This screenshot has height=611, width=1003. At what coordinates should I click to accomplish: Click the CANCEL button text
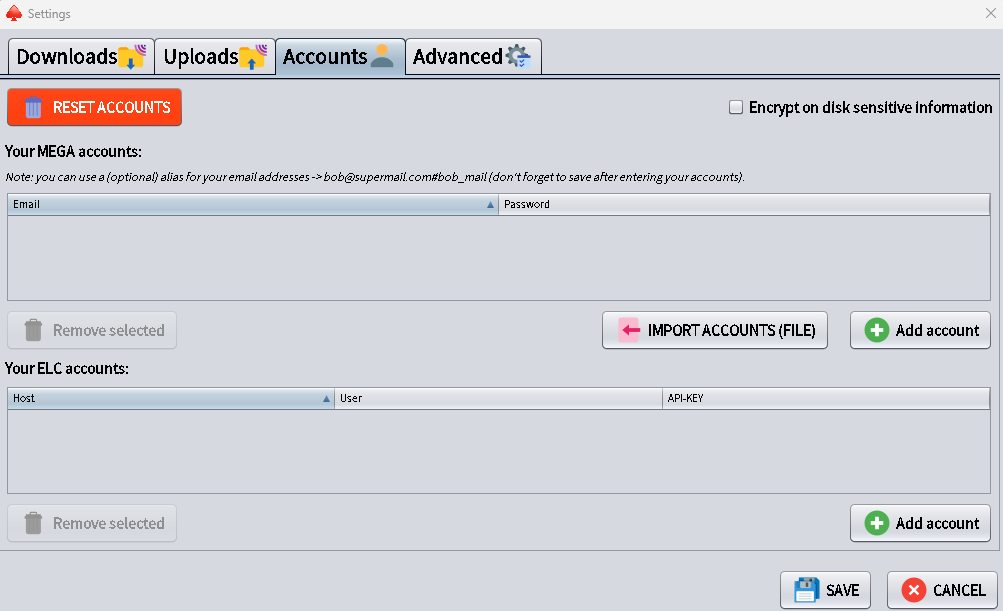tap(958, 590)
